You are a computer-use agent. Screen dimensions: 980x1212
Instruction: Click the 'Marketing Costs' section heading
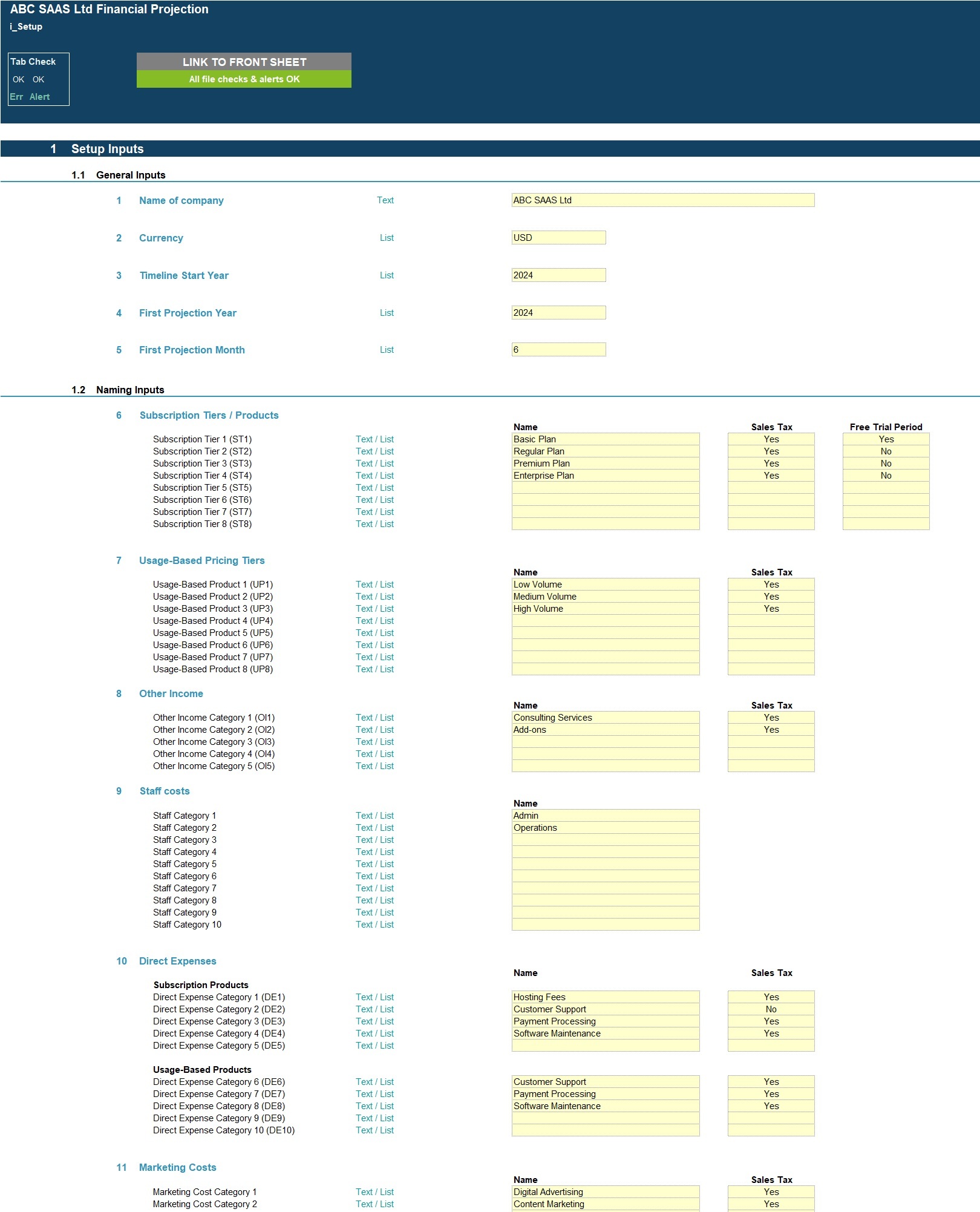pos(178,1167)
